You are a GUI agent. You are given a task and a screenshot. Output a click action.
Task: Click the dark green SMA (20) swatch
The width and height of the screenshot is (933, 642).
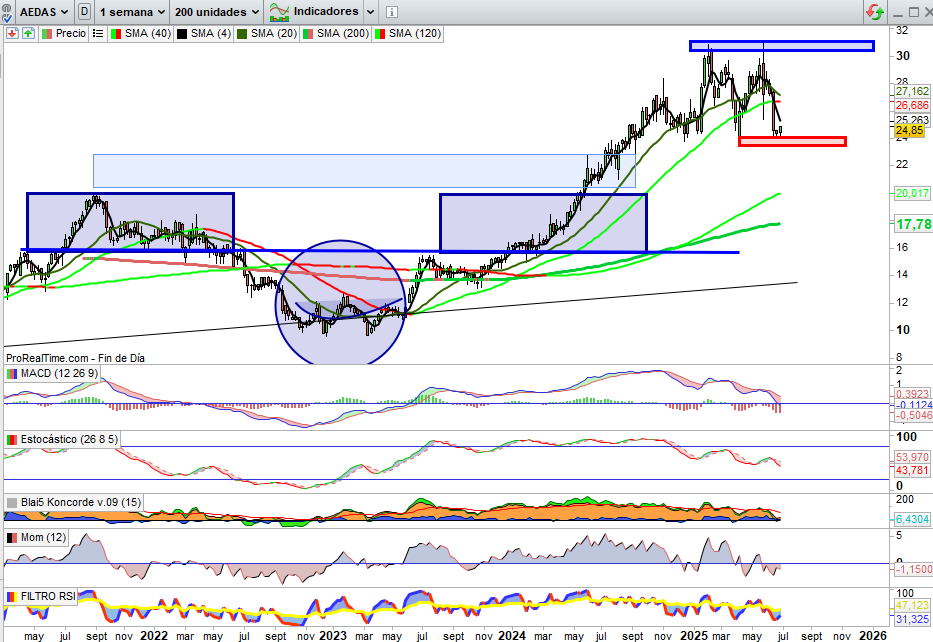pos(242,34)
